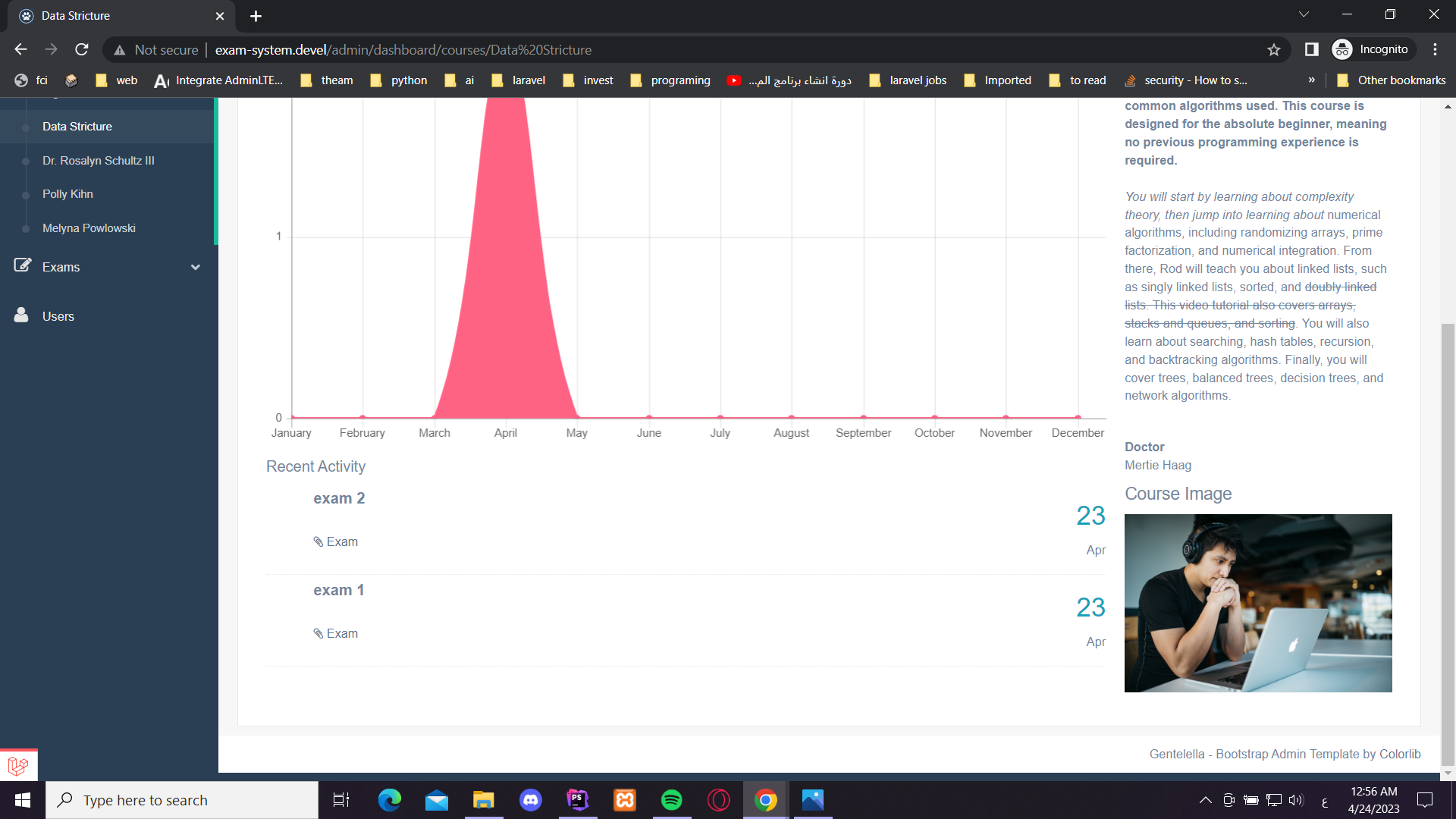Viewport: 1456px width, 819px height.
Task: Click the Incognito profile button
Action: [1373, 49]
